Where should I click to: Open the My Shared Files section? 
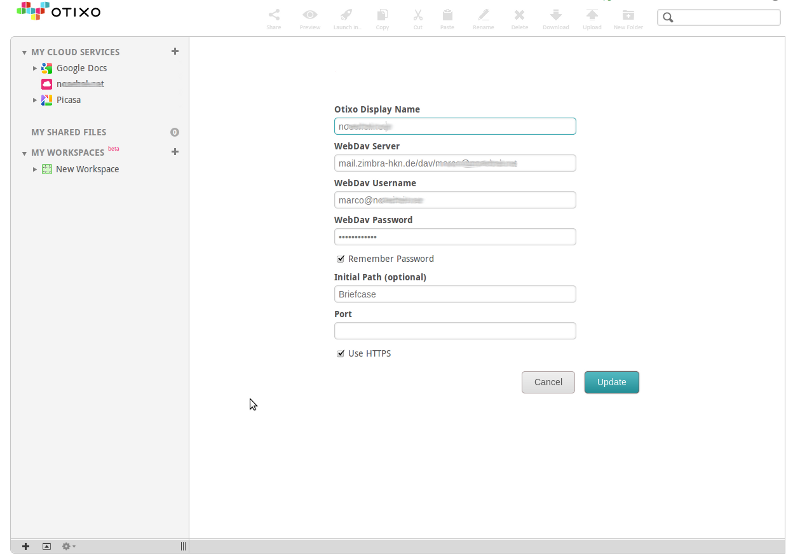68,132
